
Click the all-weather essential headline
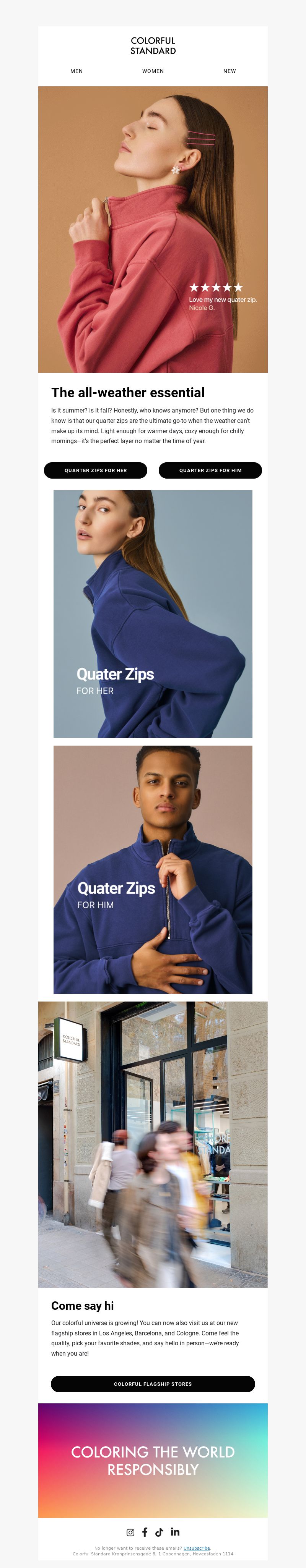[x=128, y=393]
